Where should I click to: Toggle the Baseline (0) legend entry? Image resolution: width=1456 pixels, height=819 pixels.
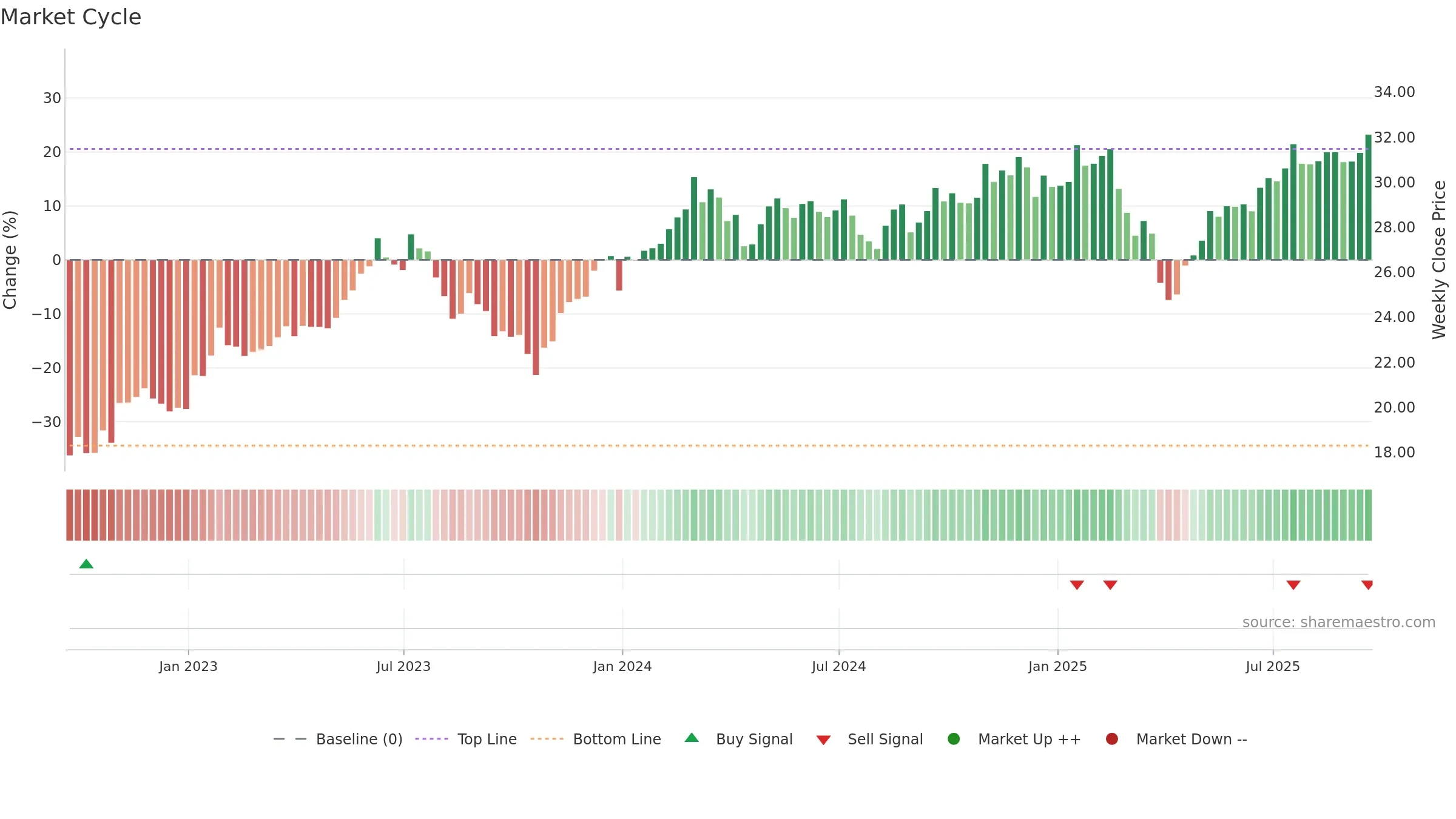pyautogui.click(x=338, y=739)
